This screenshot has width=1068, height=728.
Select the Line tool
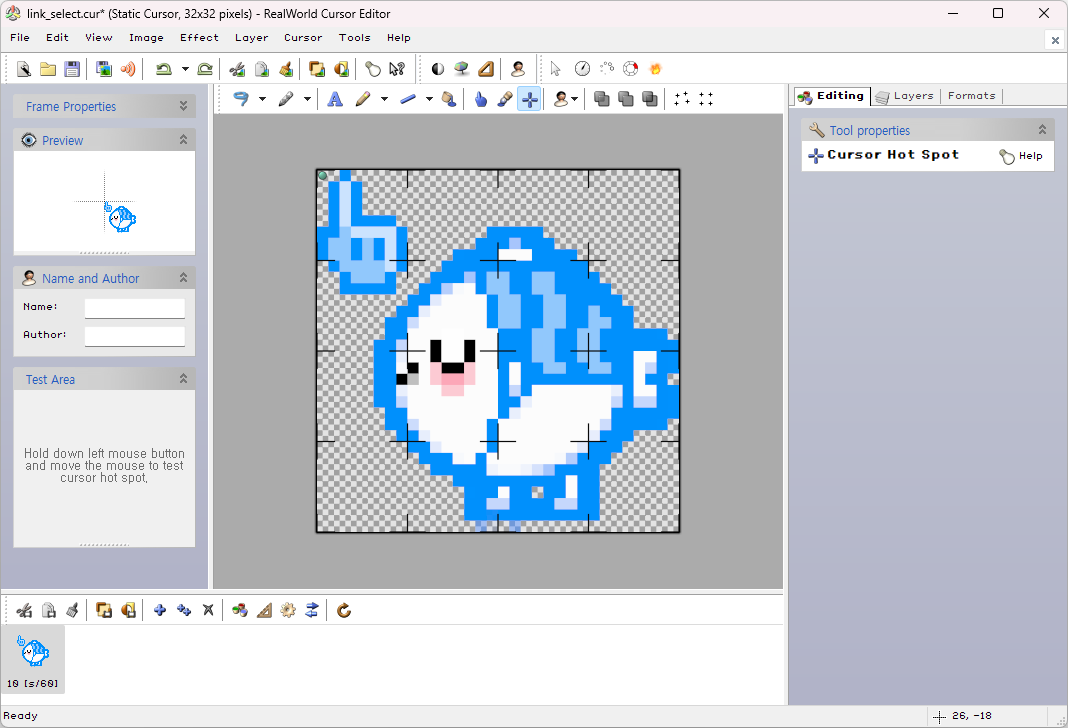(x=408, y=99)
